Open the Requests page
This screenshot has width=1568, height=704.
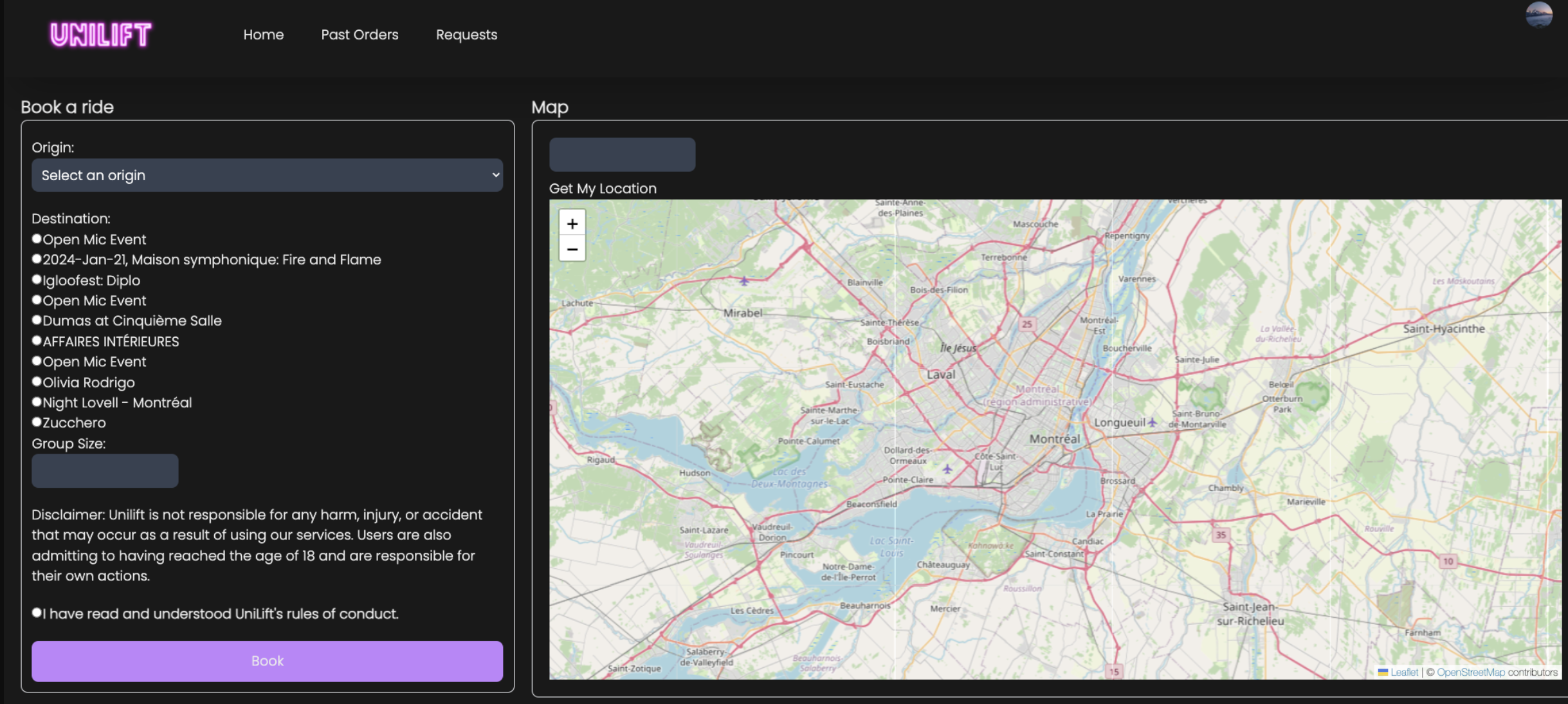[x=466, y=35]
